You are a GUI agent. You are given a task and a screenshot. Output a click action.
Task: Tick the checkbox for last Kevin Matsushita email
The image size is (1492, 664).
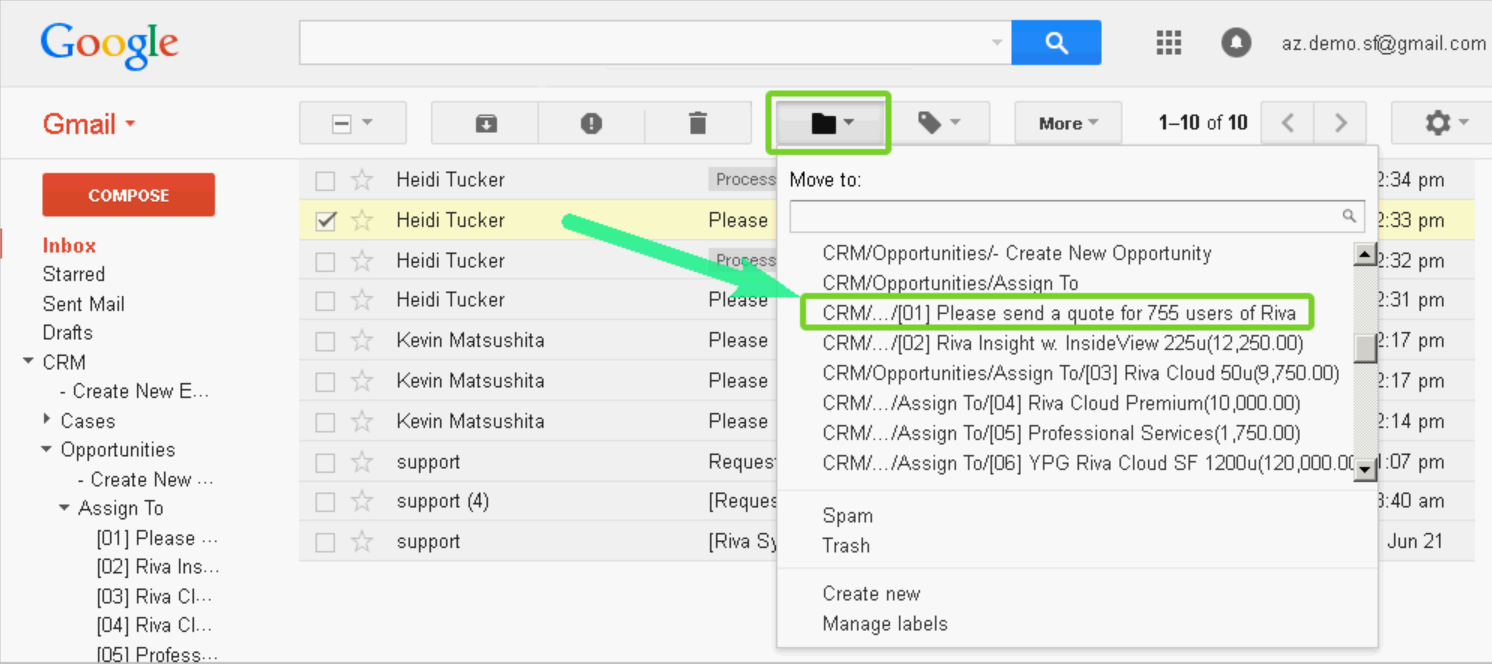tap(325, 422)
